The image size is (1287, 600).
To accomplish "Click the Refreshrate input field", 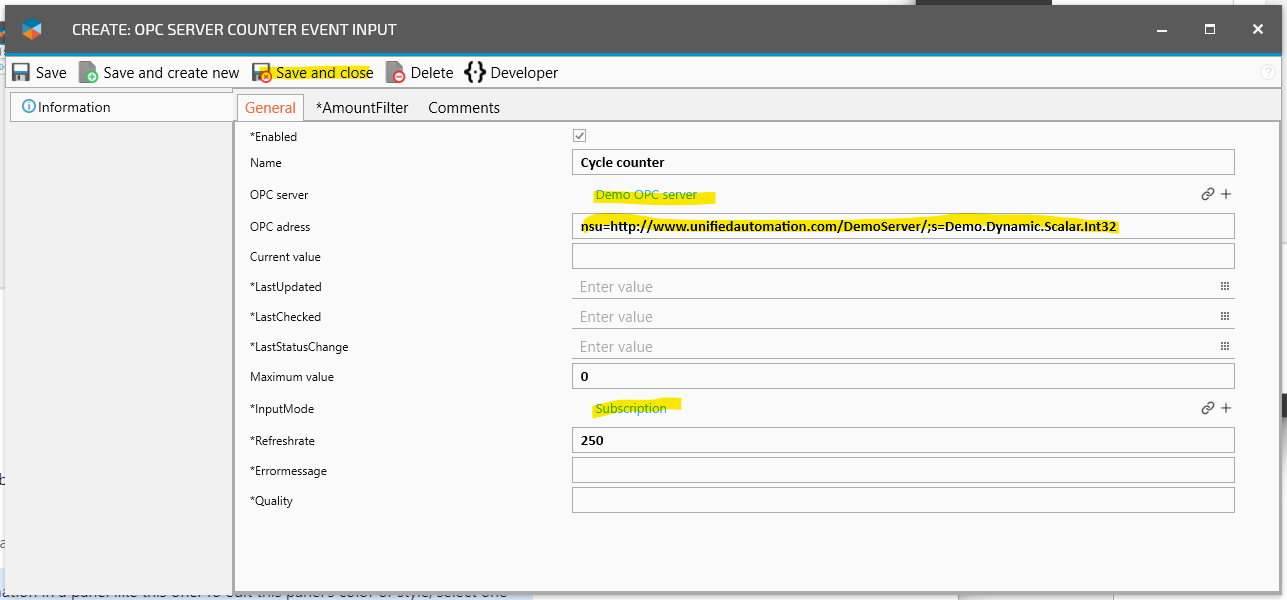I will pos(902,440).
